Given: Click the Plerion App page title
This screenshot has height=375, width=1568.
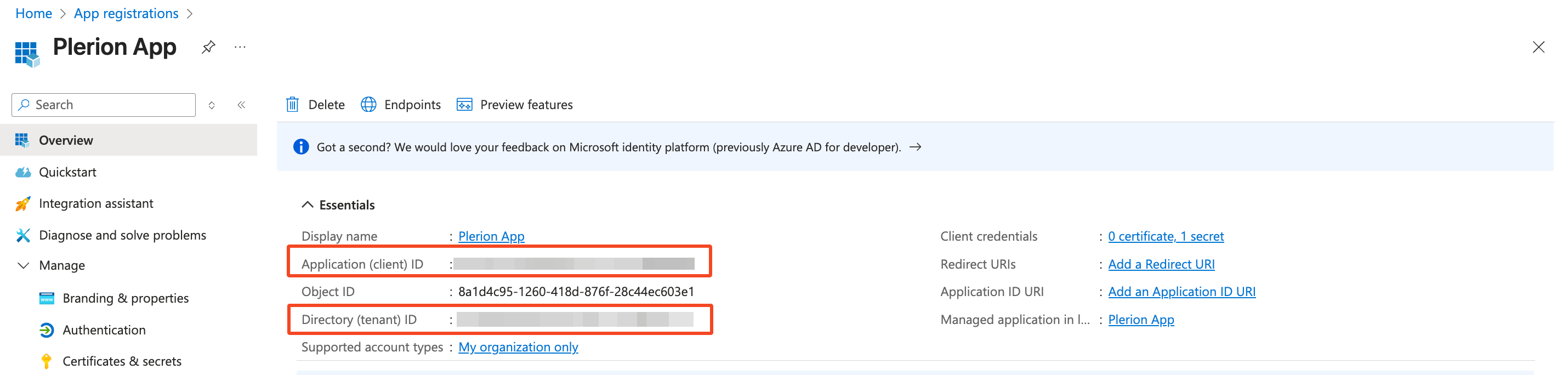Looking at the screenshot, I should pos(115,47).
